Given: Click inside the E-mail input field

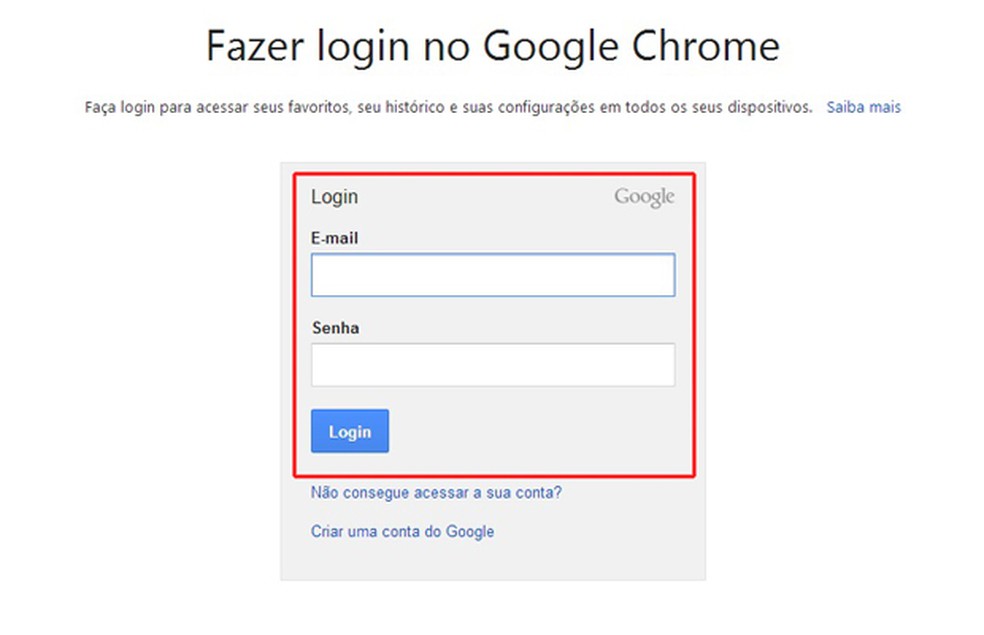Looking at the screenshot, I should 493,274.
